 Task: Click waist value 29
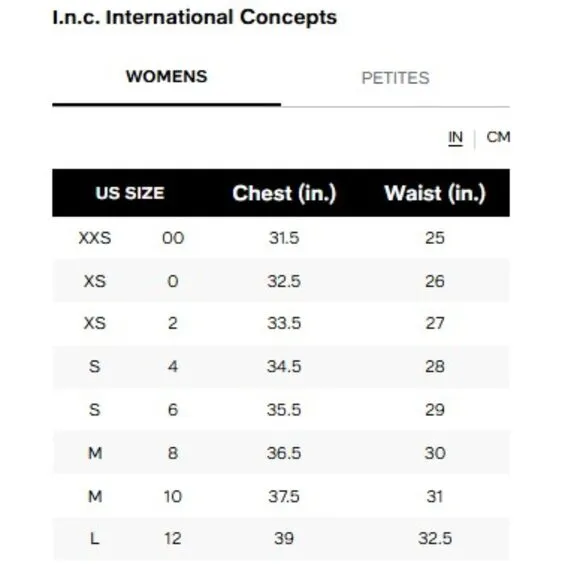[435, 410]
